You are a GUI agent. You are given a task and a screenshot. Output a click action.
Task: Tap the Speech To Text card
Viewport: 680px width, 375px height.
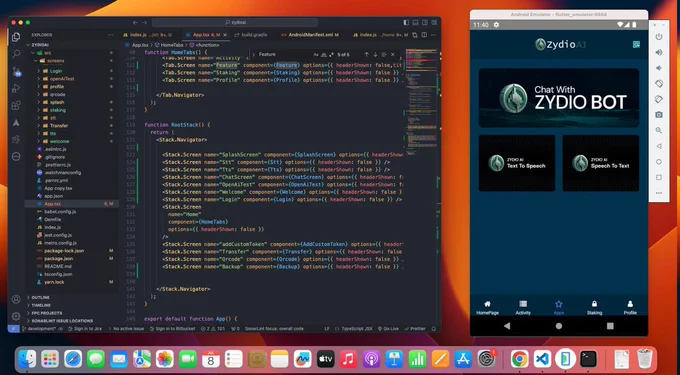(601, 163)
